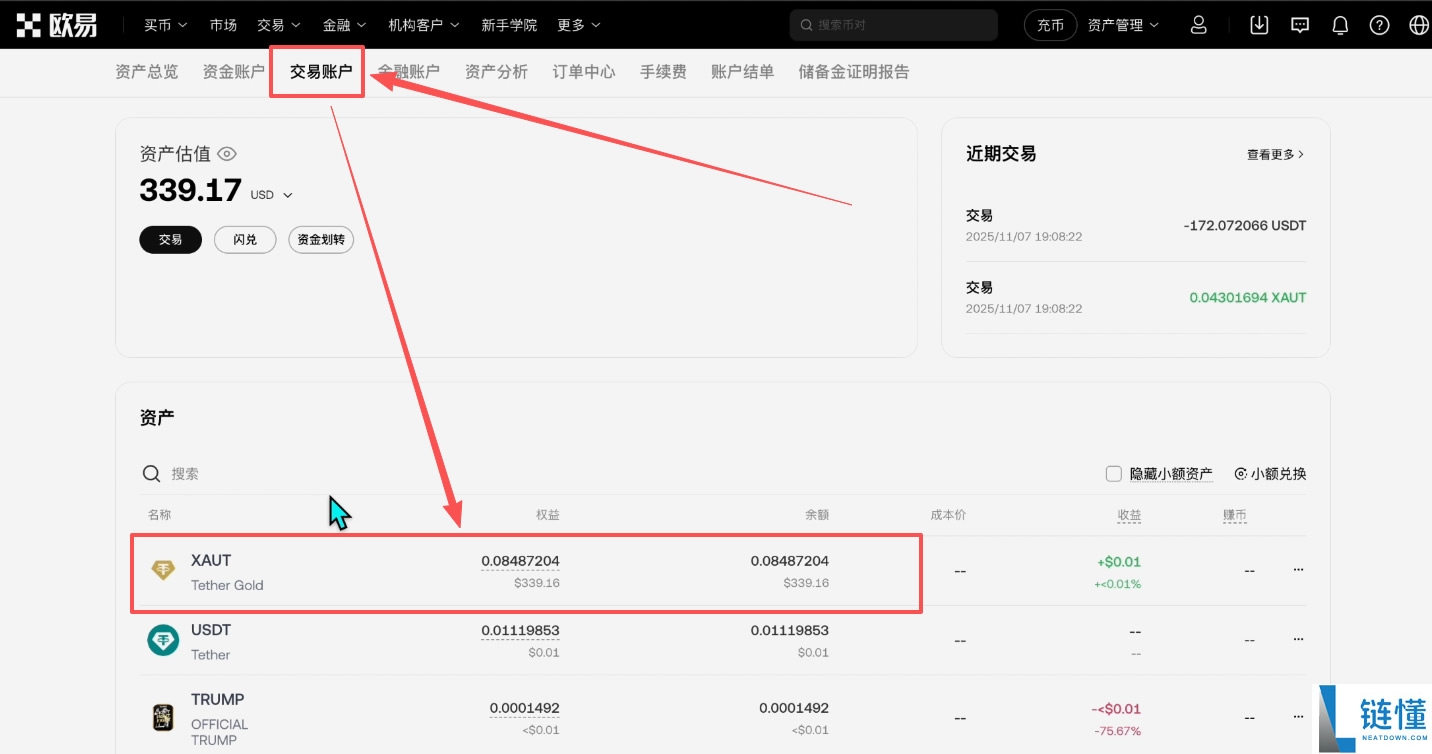Viewport: 1432px width, 754px height.
Task: Open the notifications bell icon
Action: pos(1340,24)
